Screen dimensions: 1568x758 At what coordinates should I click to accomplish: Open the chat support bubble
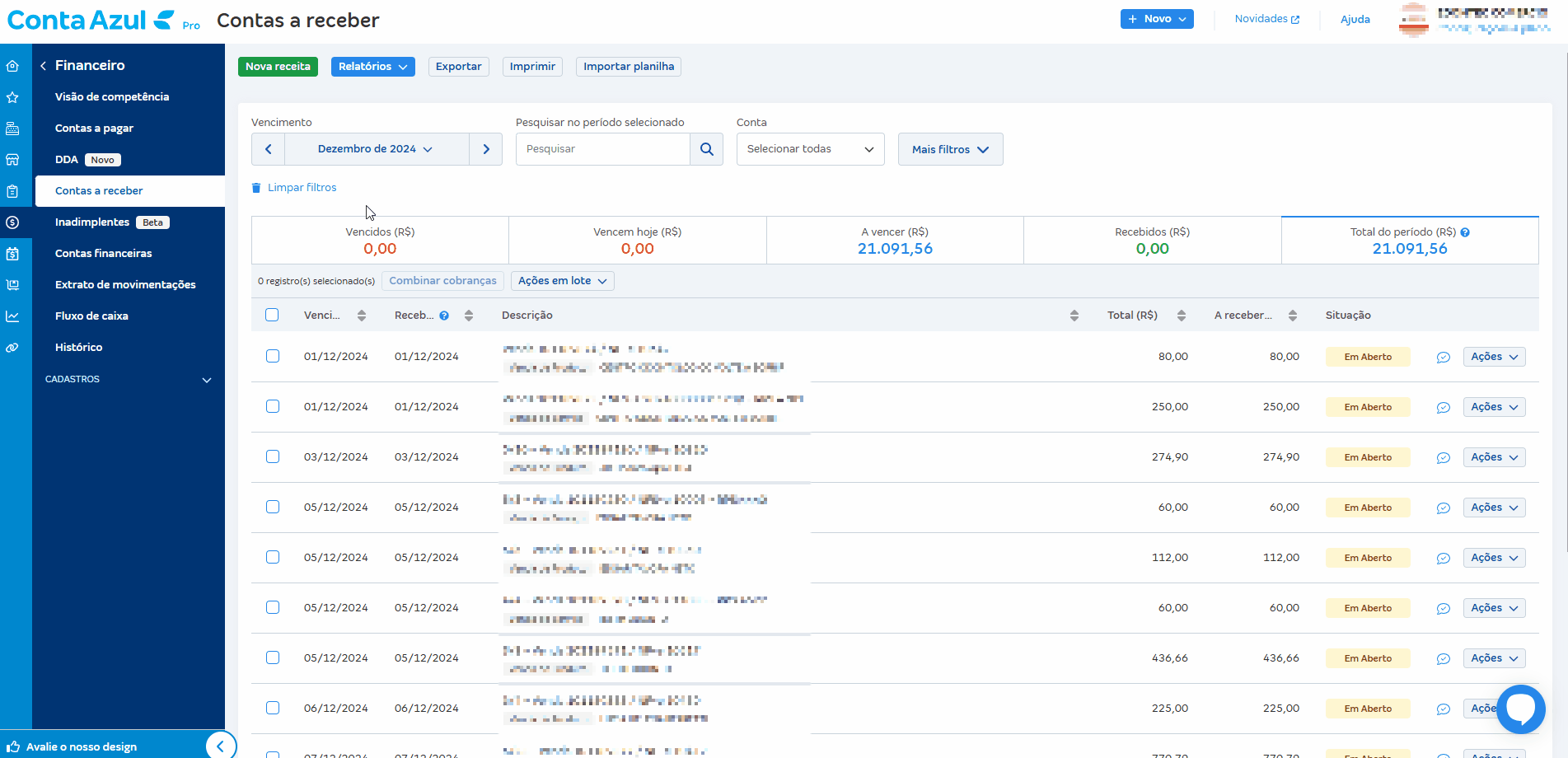pos(1520,709)
